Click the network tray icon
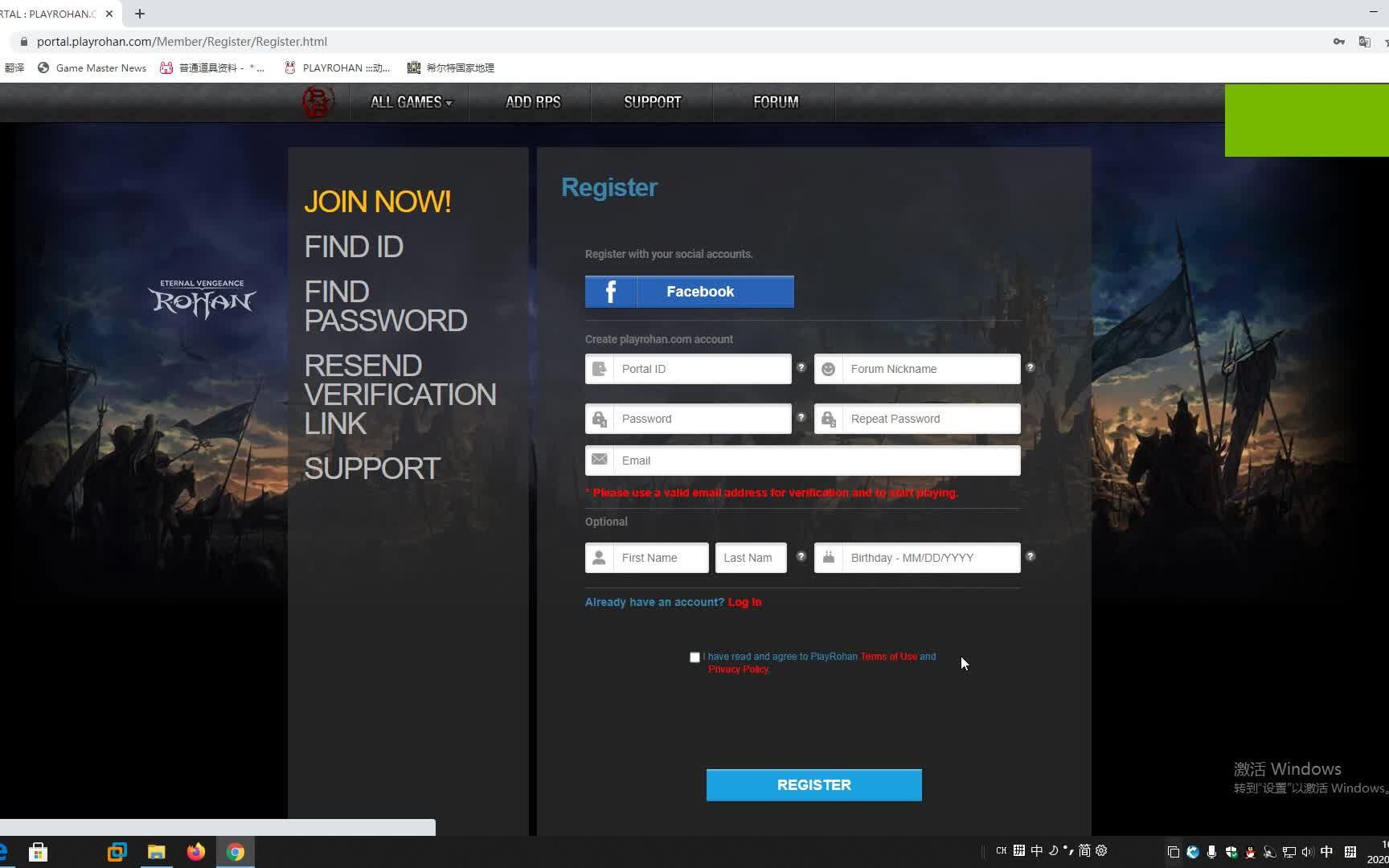Screen dimensions: 1389x868 click(x=1289, y=852)
